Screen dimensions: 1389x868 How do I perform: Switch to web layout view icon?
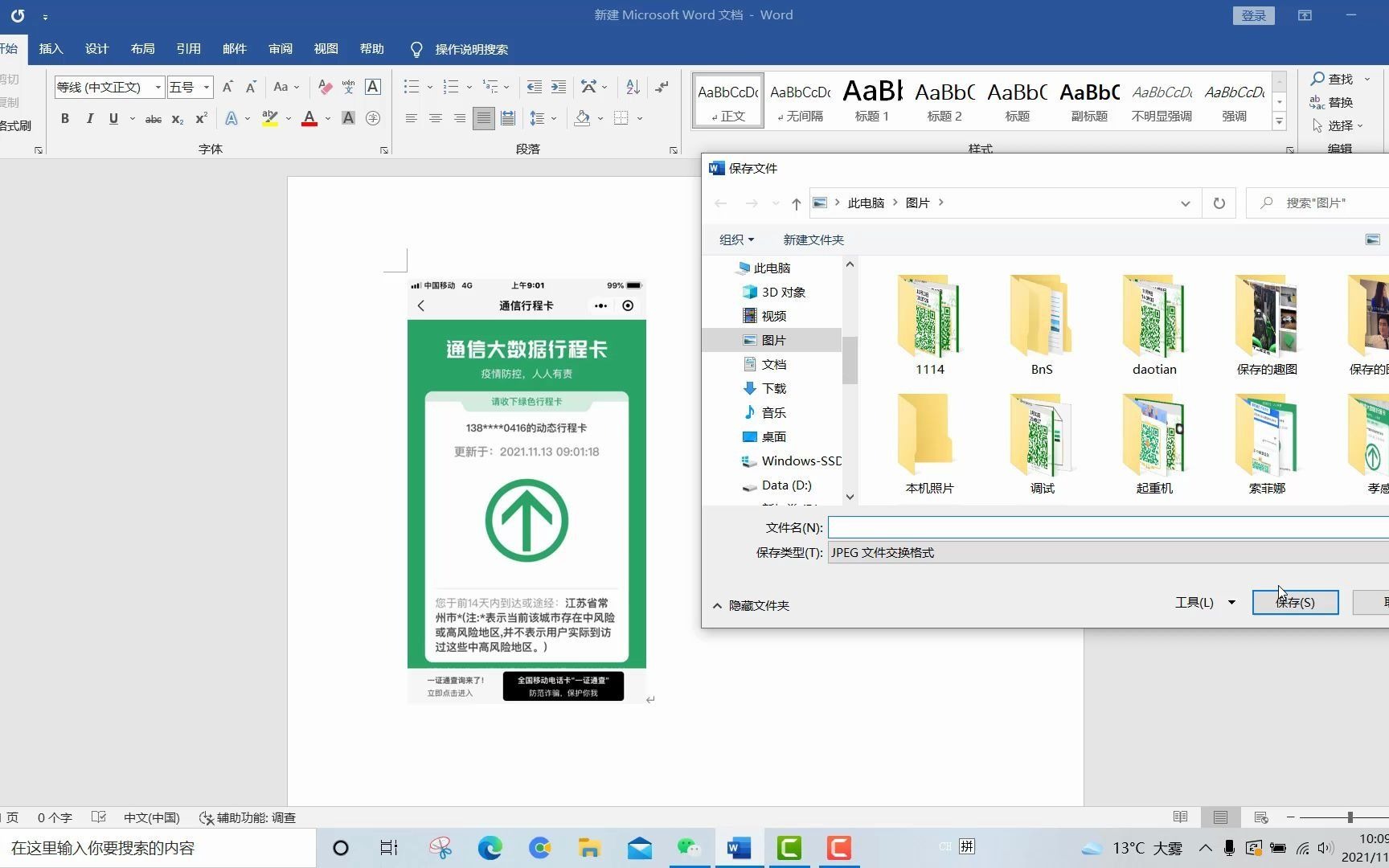1261,817
